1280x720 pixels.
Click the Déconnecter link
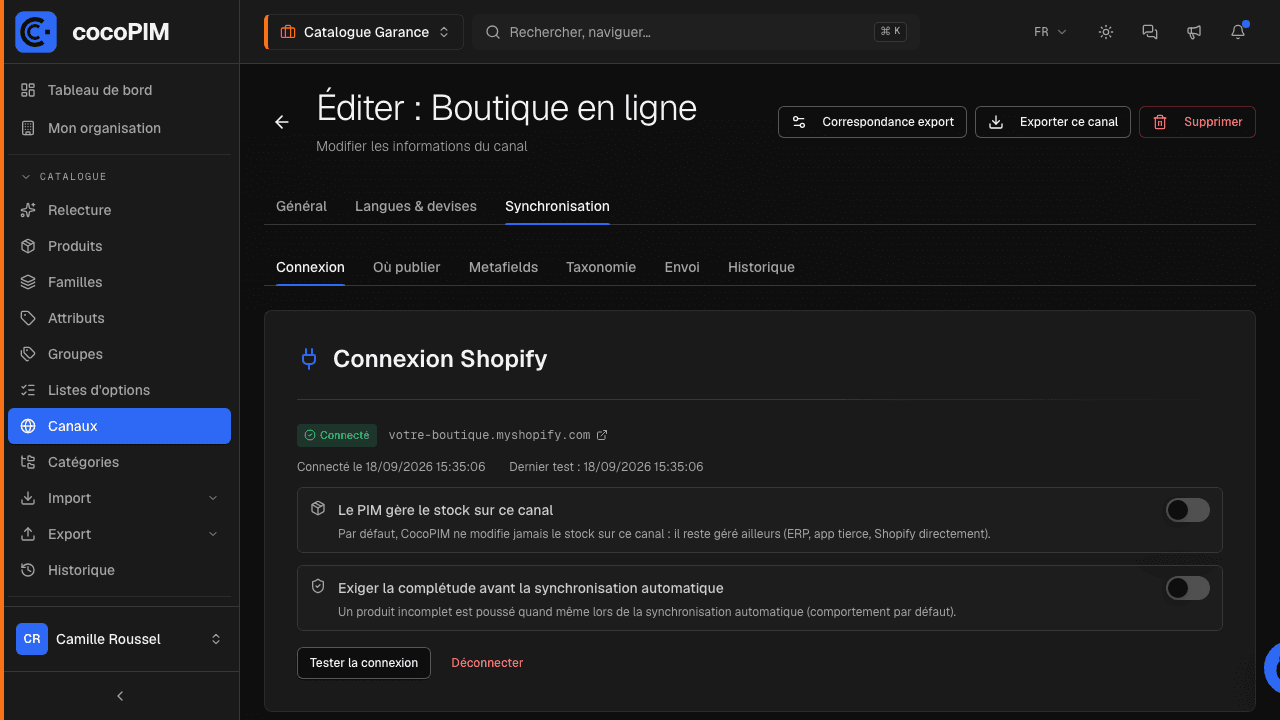pyautogui.click(x=487, y=663)
